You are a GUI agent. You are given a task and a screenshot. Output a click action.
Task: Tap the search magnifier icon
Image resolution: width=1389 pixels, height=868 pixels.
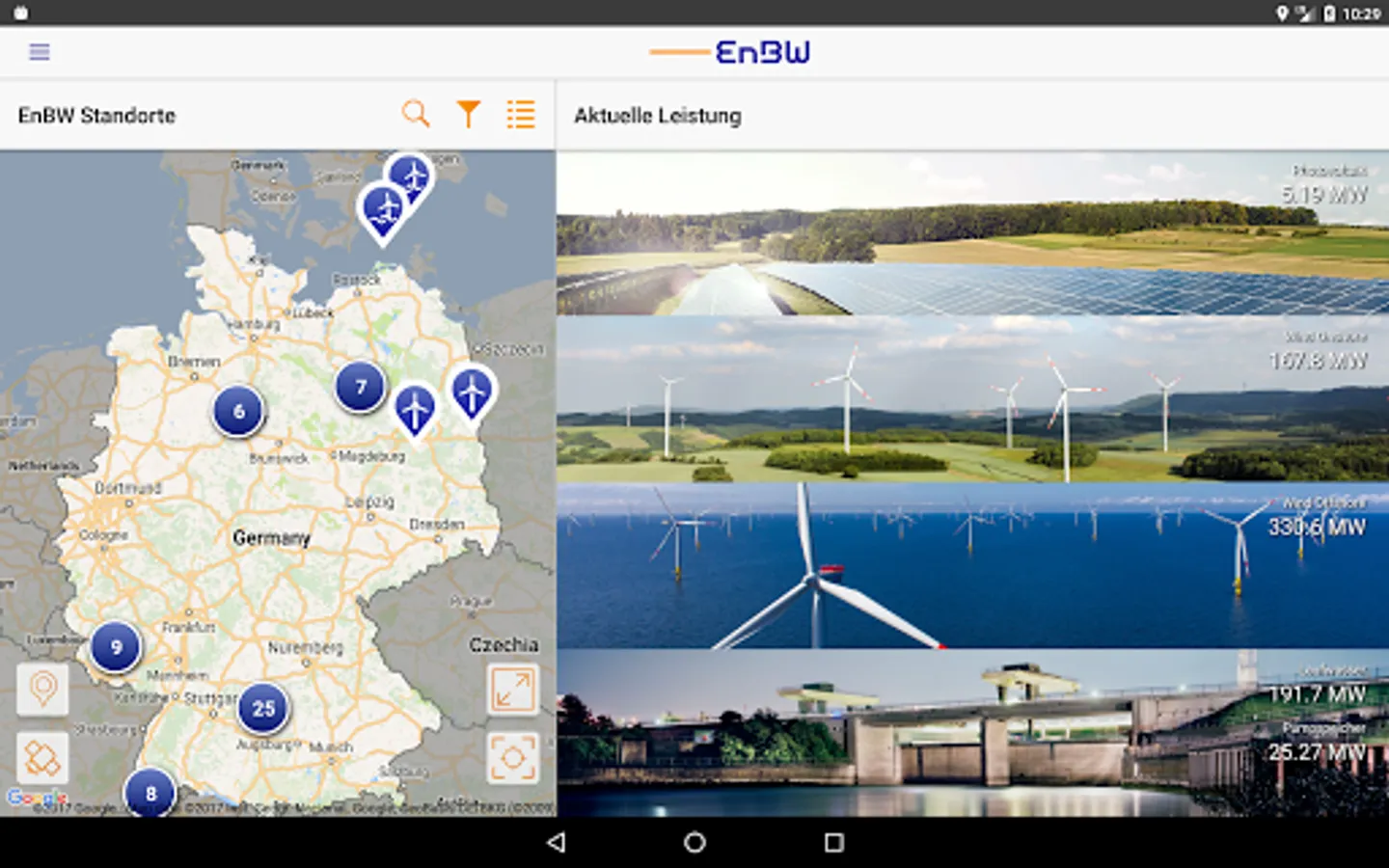[416, 114]
